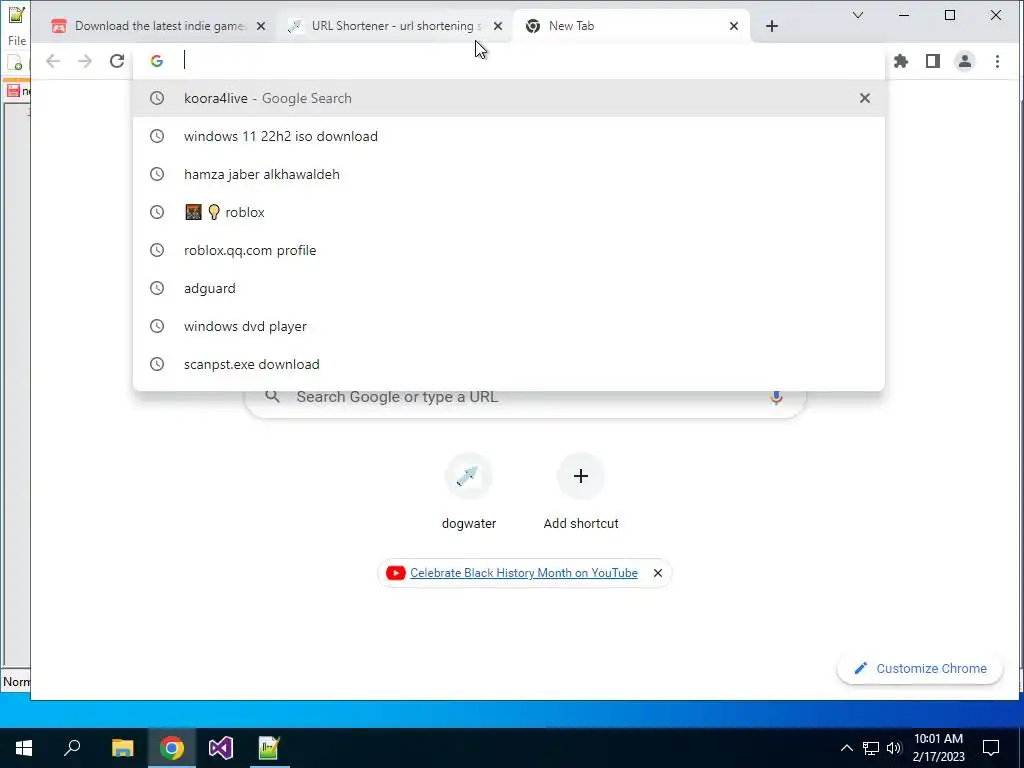Select the koora4live search suggestion

[508, 98]
